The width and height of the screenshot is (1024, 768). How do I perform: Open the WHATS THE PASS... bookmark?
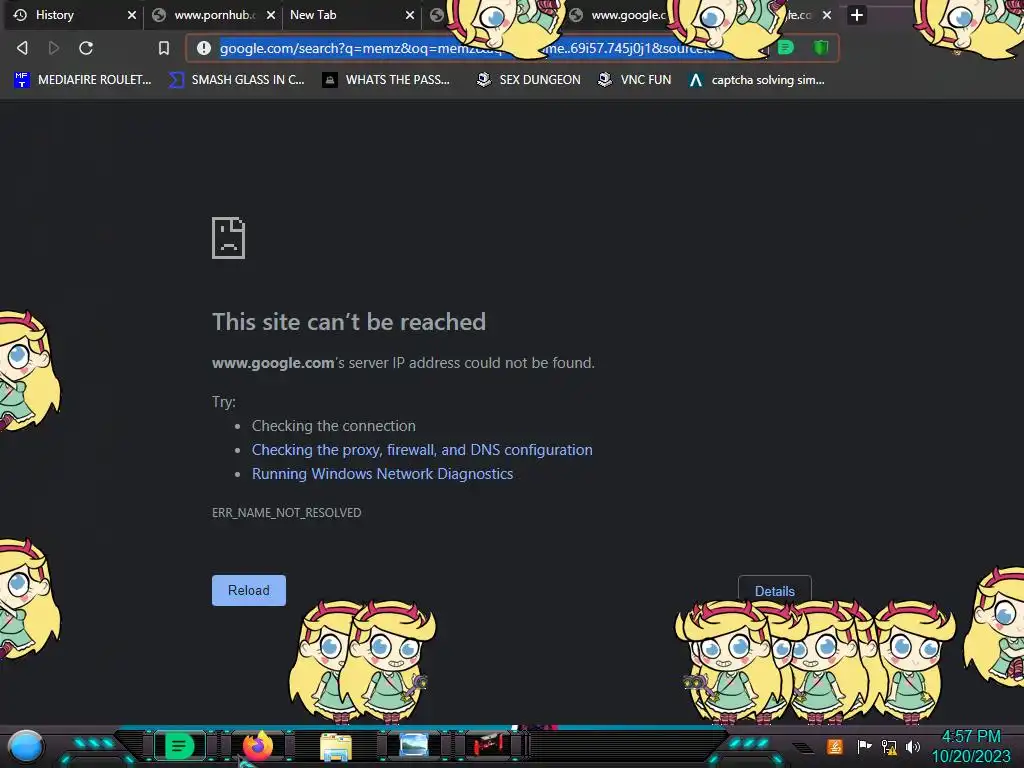[x=387, y=80]
